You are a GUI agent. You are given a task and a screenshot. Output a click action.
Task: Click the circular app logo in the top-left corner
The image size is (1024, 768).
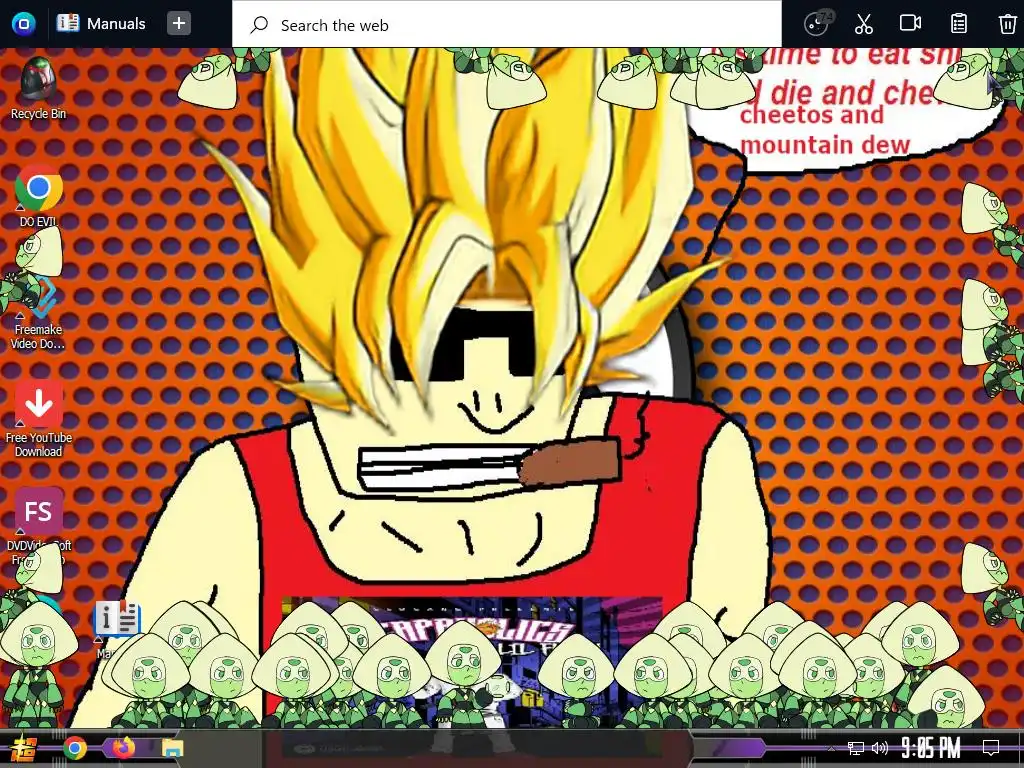24,24
